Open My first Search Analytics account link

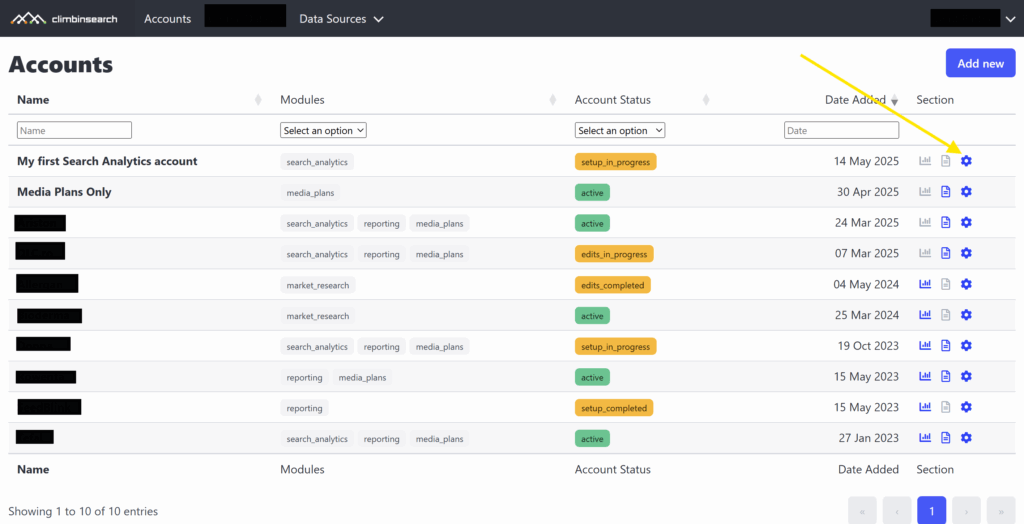pyautogui.click(x=107, y=161)
